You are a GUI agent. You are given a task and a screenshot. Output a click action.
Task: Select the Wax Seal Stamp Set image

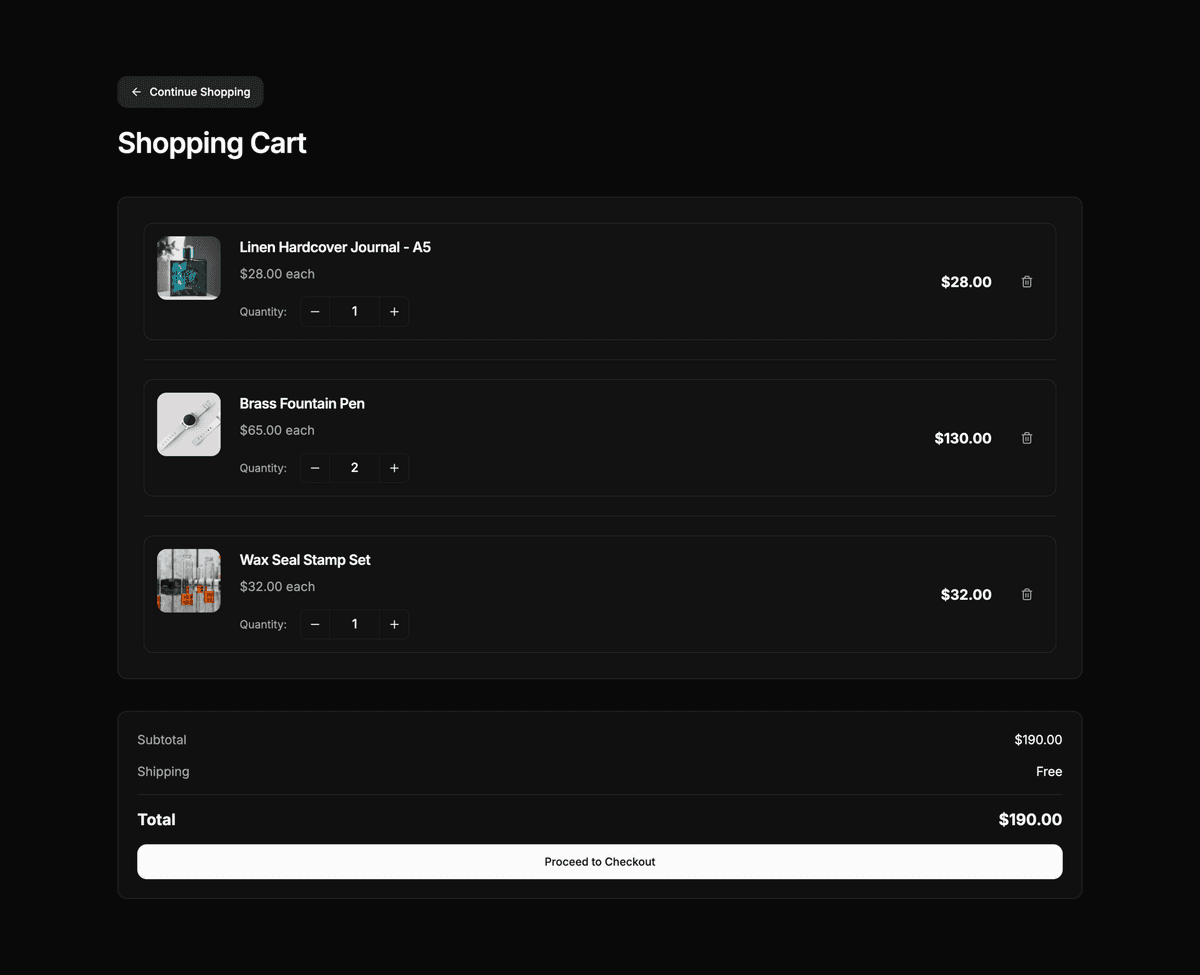click(x=188, y=580)
